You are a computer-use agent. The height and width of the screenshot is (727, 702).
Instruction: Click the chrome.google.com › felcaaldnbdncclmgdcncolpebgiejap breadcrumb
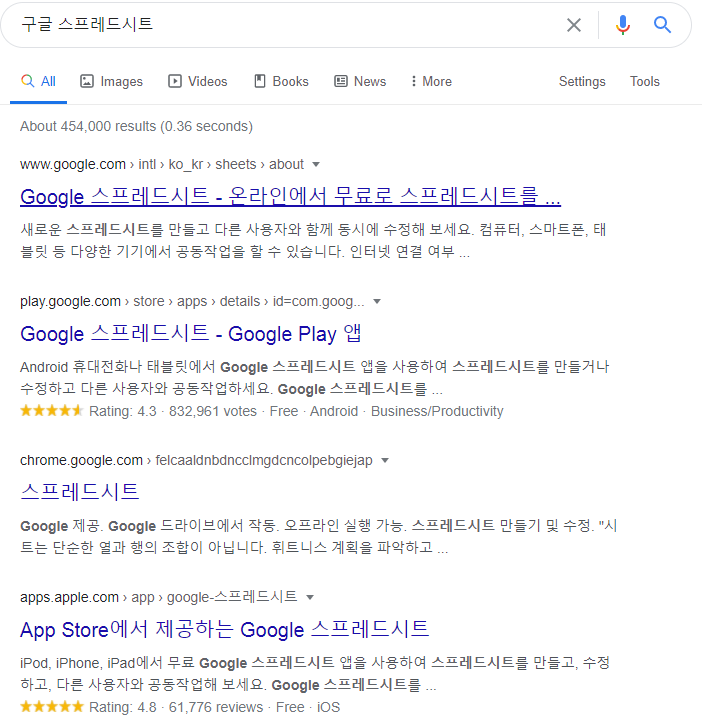(x=196, y=460)
